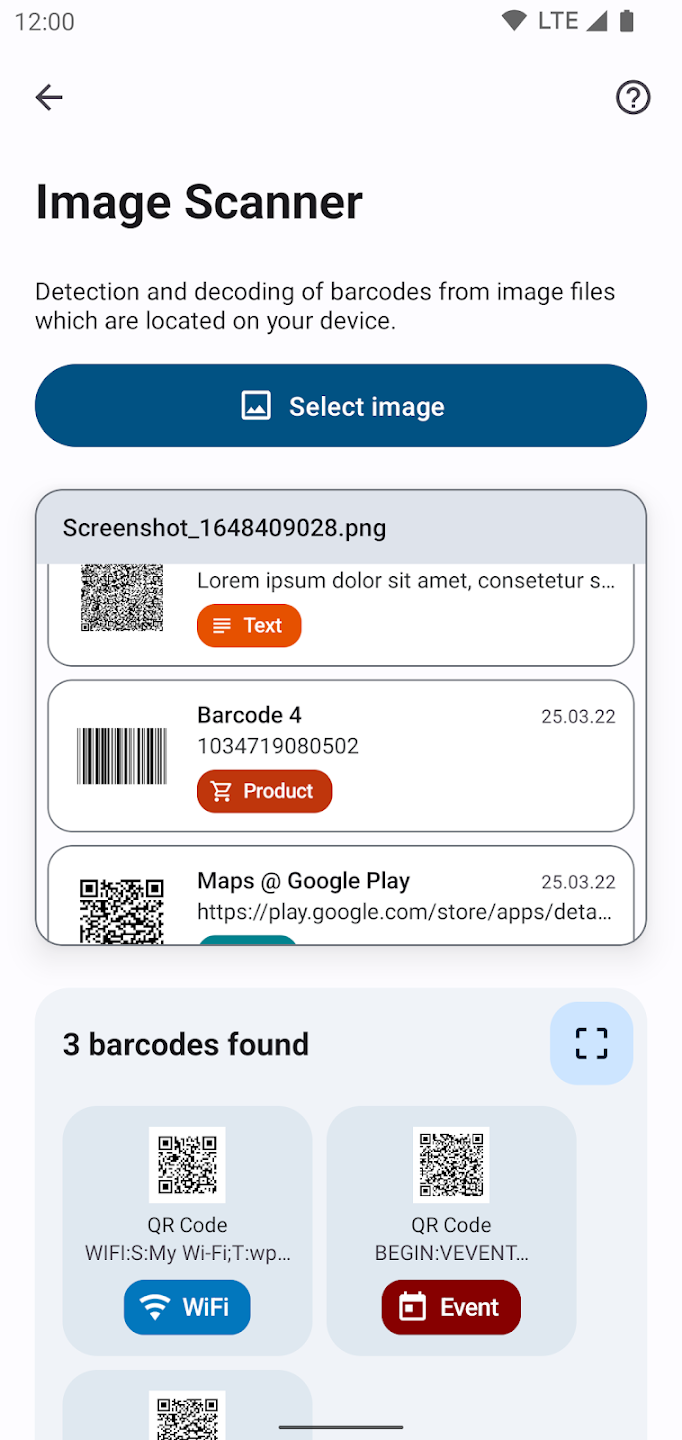Image resolution: width=682 pixels, height=1440 pixels.
Task: Tap the blue WiFi chip
Action: (x=187, y=1307)
